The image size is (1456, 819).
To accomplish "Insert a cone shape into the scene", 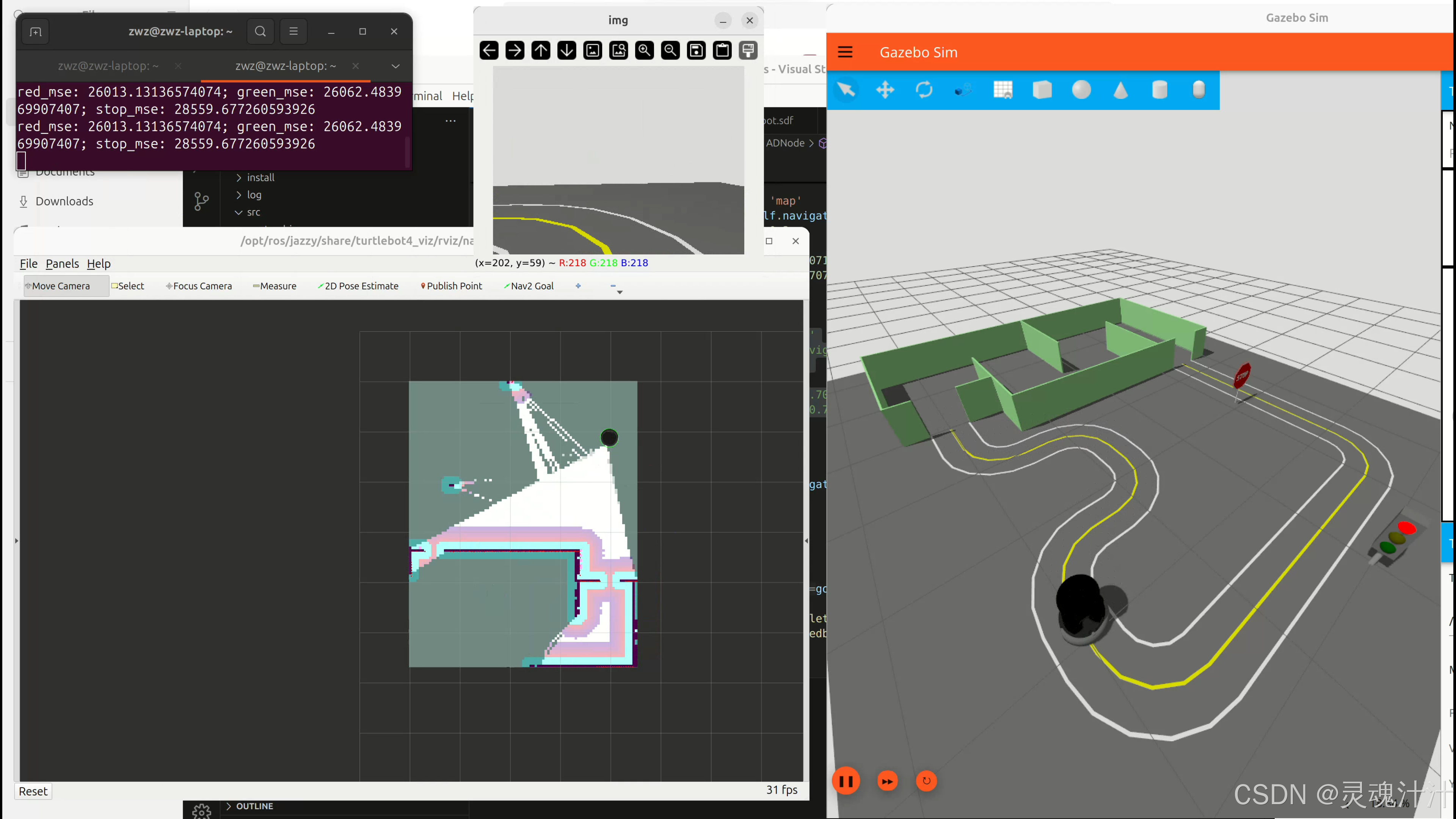I will (1120, 90).
